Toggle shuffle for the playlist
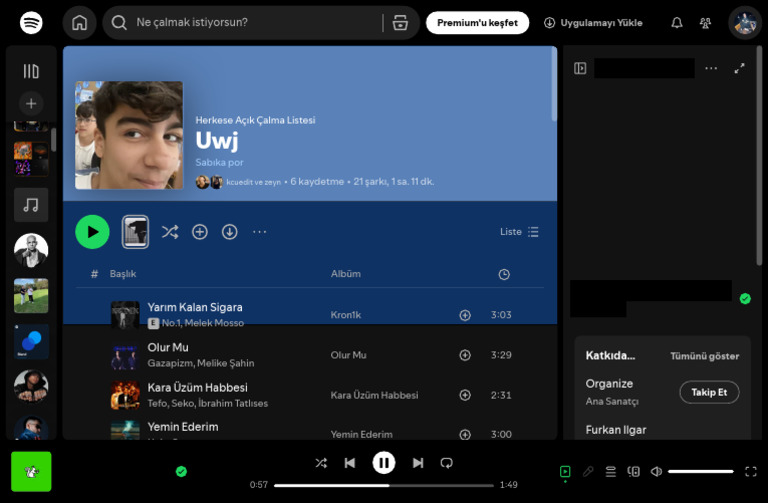The height and width of the screenshot is (503, 768). point(170,232)
